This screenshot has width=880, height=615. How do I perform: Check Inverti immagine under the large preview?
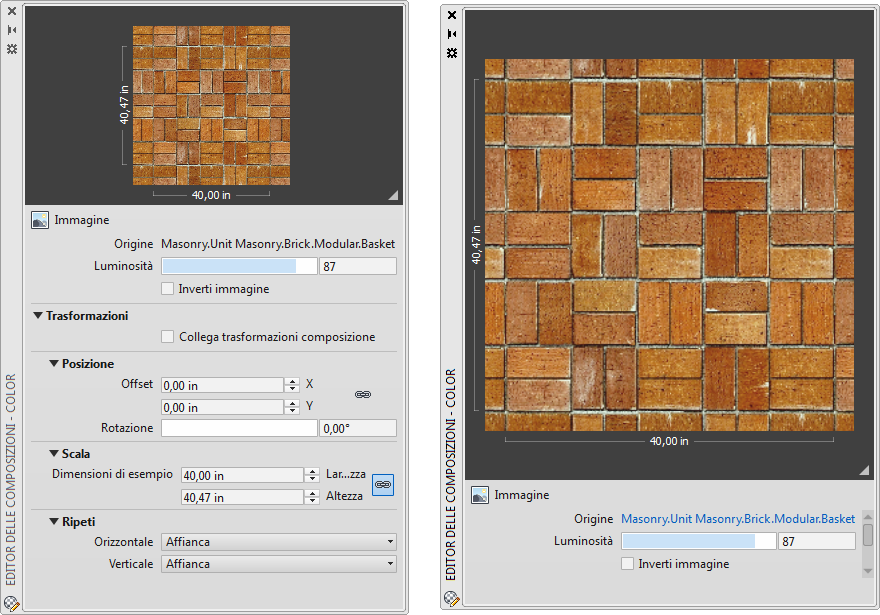pyautogui.click(x=628, y=564)
